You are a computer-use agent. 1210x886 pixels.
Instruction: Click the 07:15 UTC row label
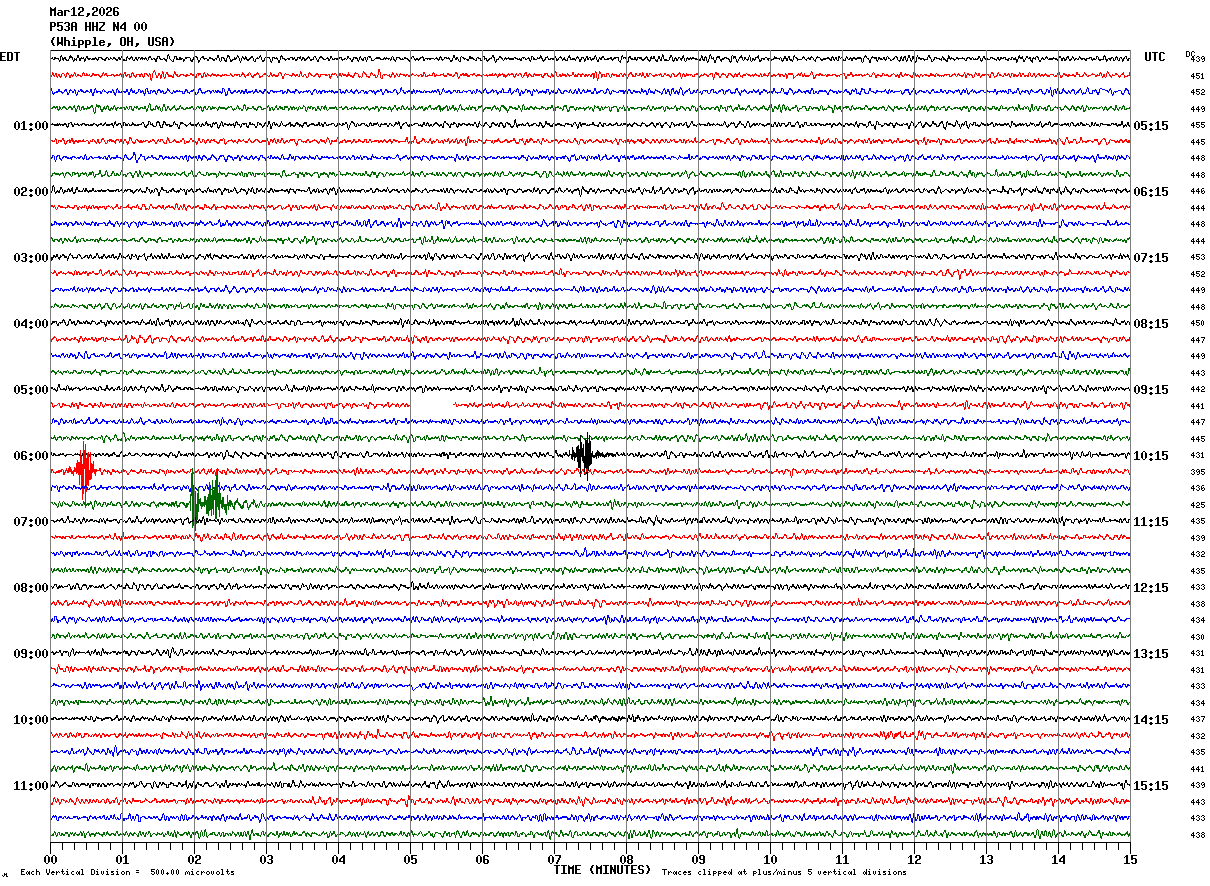click(1151, 258)
